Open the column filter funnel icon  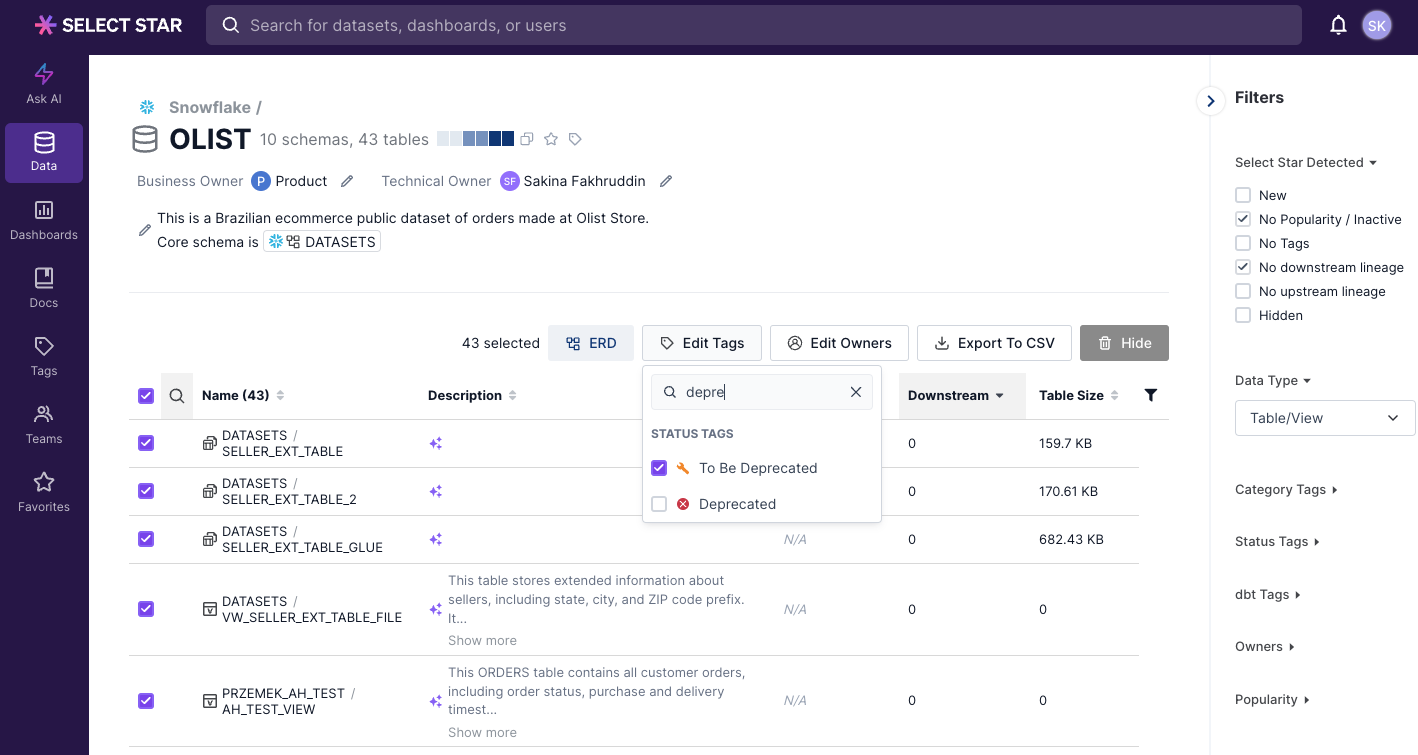click(x=1151, y=395)
